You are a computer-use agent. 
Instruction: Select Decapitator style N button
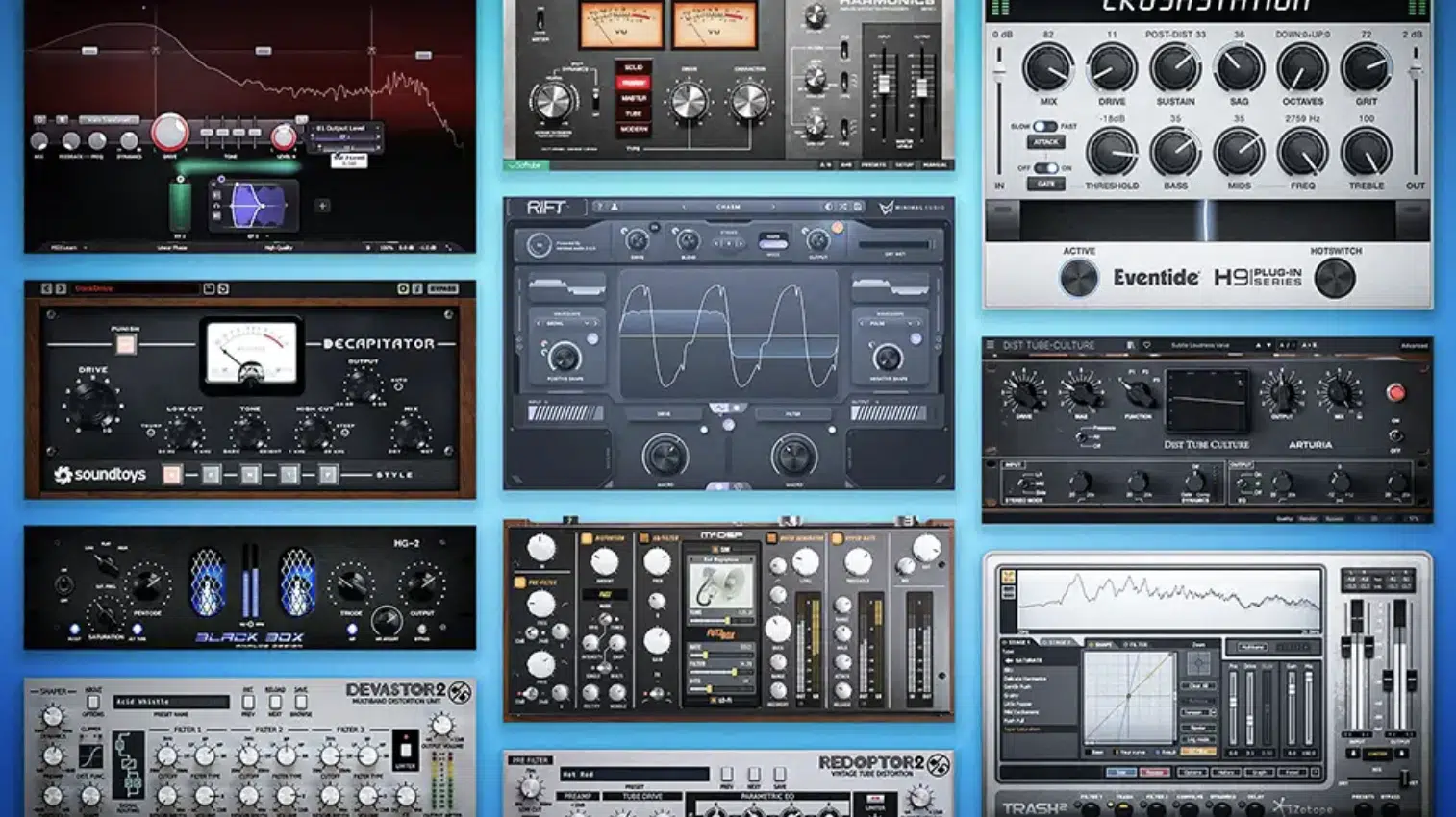click(250, 475)
